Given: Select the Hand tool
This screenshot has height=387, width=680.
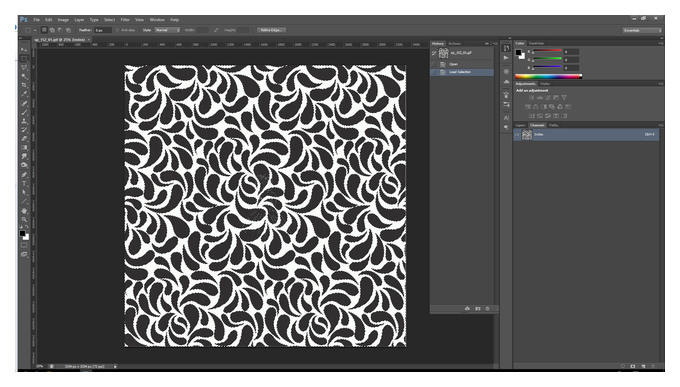Looking at the screenshot, I should (x=24, y=211).
